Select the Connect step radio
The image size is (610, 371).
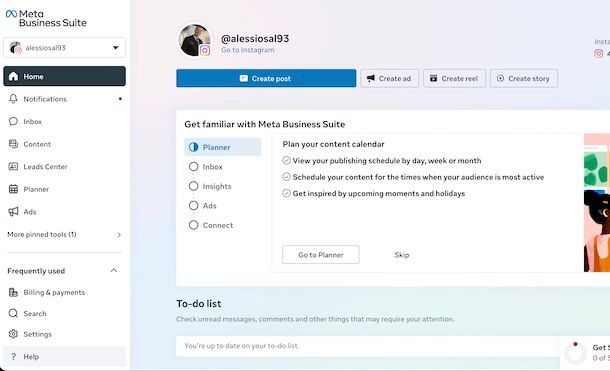tap(193, 225)
